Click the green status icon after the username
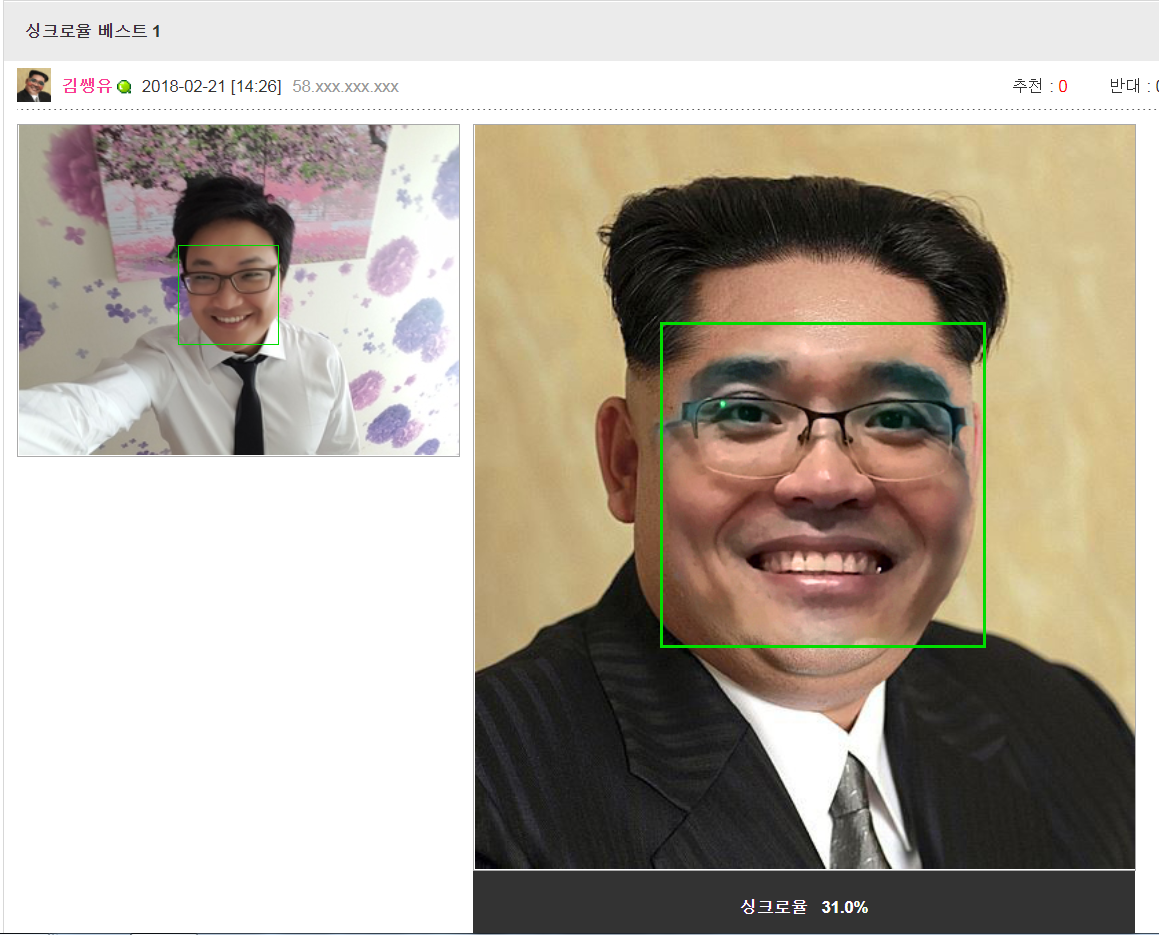 tap(124, 87)
